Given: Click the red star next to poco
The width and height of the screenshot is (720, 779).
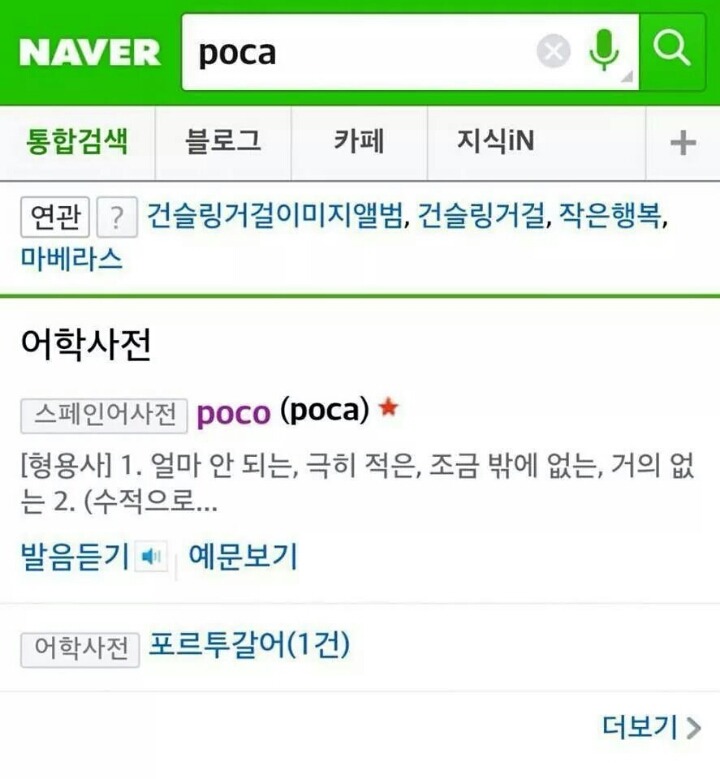Looking at the screenshot, I should (389, 407).
